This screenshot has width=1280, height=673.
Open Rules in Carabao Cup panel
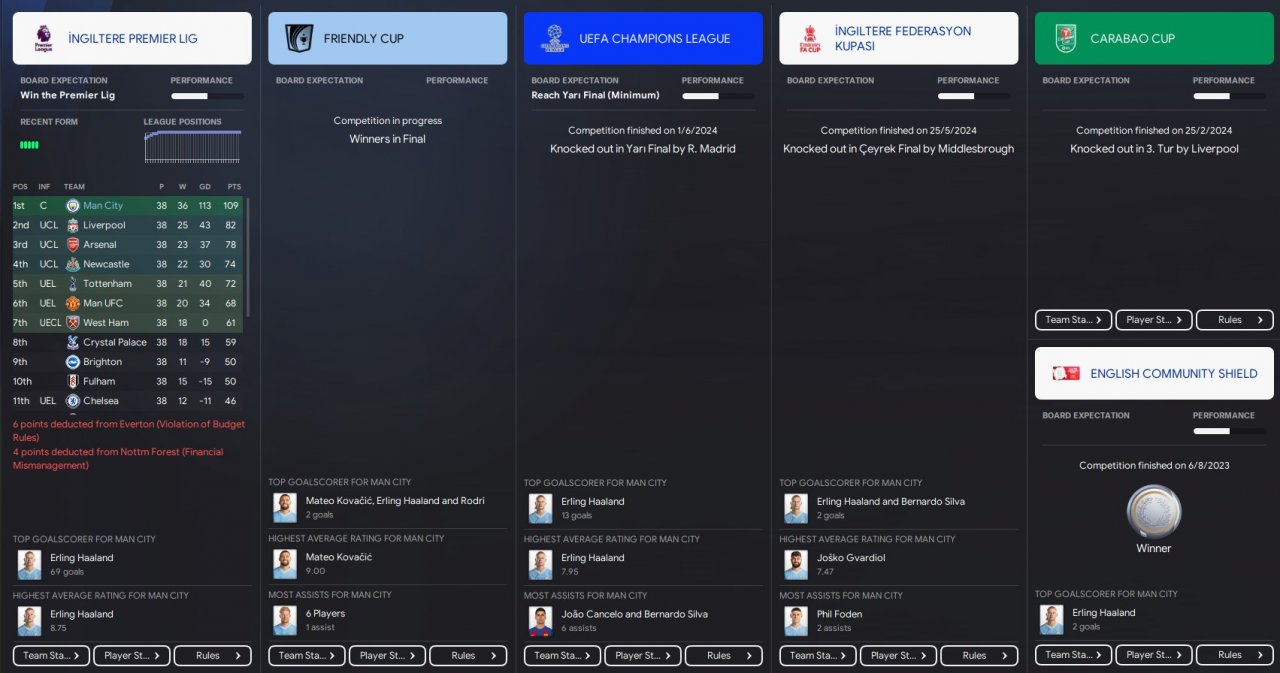point(1235,320)
